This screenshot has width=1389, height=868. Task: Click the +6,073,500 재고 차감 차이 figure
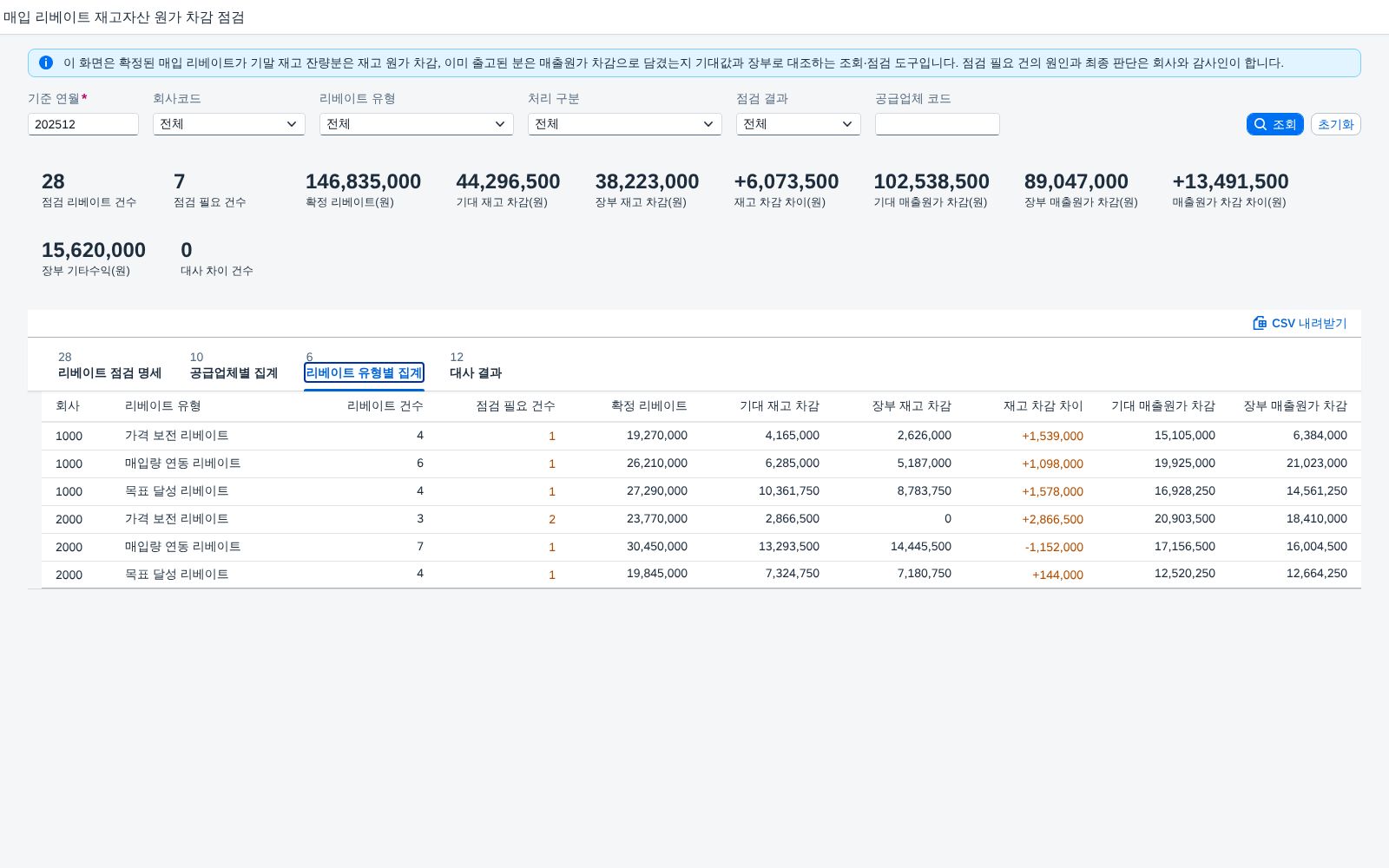pos(786,181)
